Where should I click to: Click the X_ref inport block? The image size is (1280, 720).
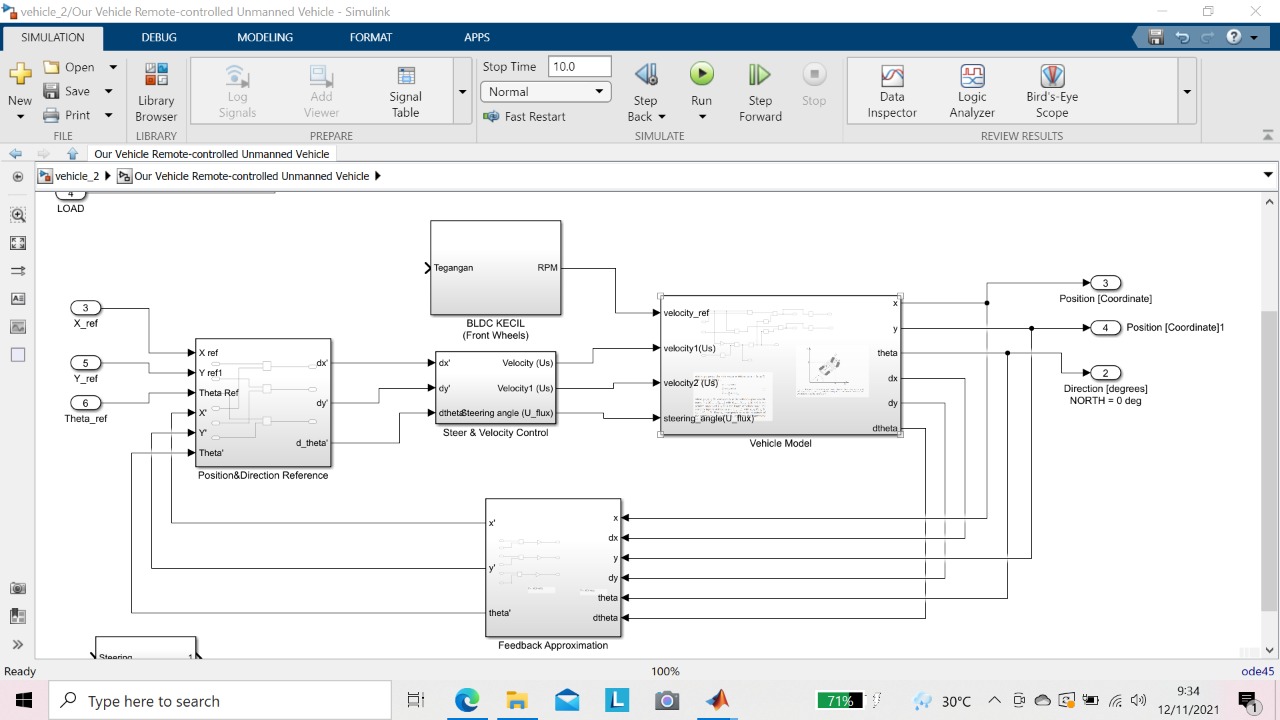point(86,308)
